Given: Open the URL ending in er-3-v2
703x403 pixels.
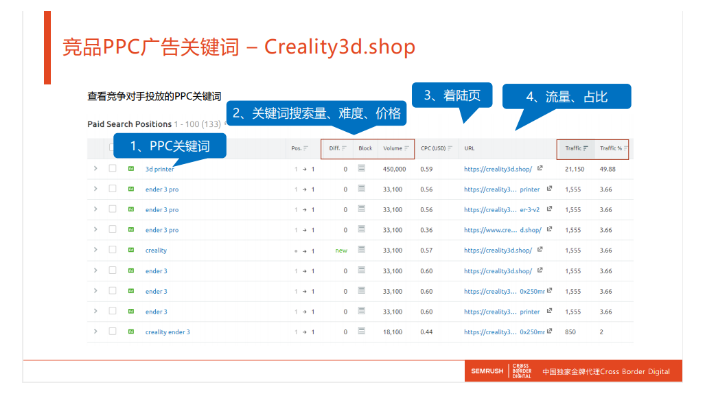Looking at the screenshot, I should 502,210.
